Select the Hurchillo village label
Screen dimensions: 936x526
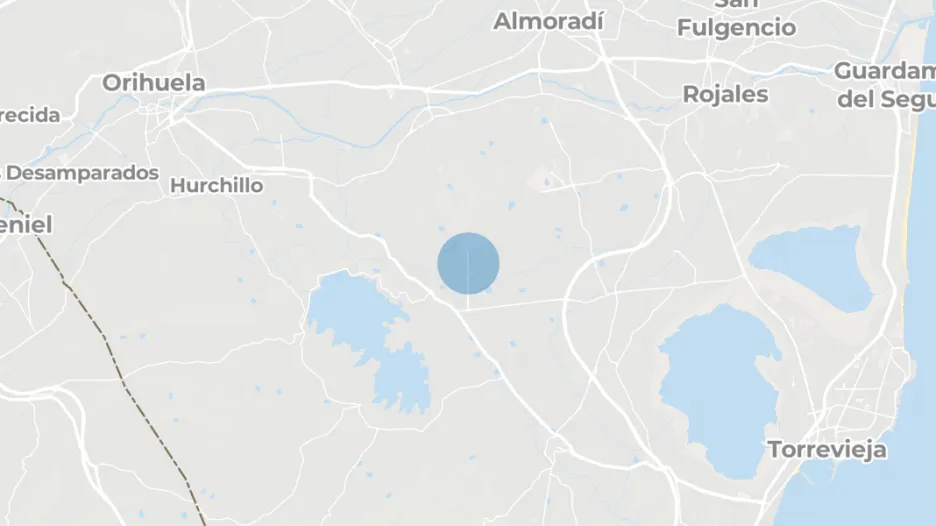coord(216,186)
